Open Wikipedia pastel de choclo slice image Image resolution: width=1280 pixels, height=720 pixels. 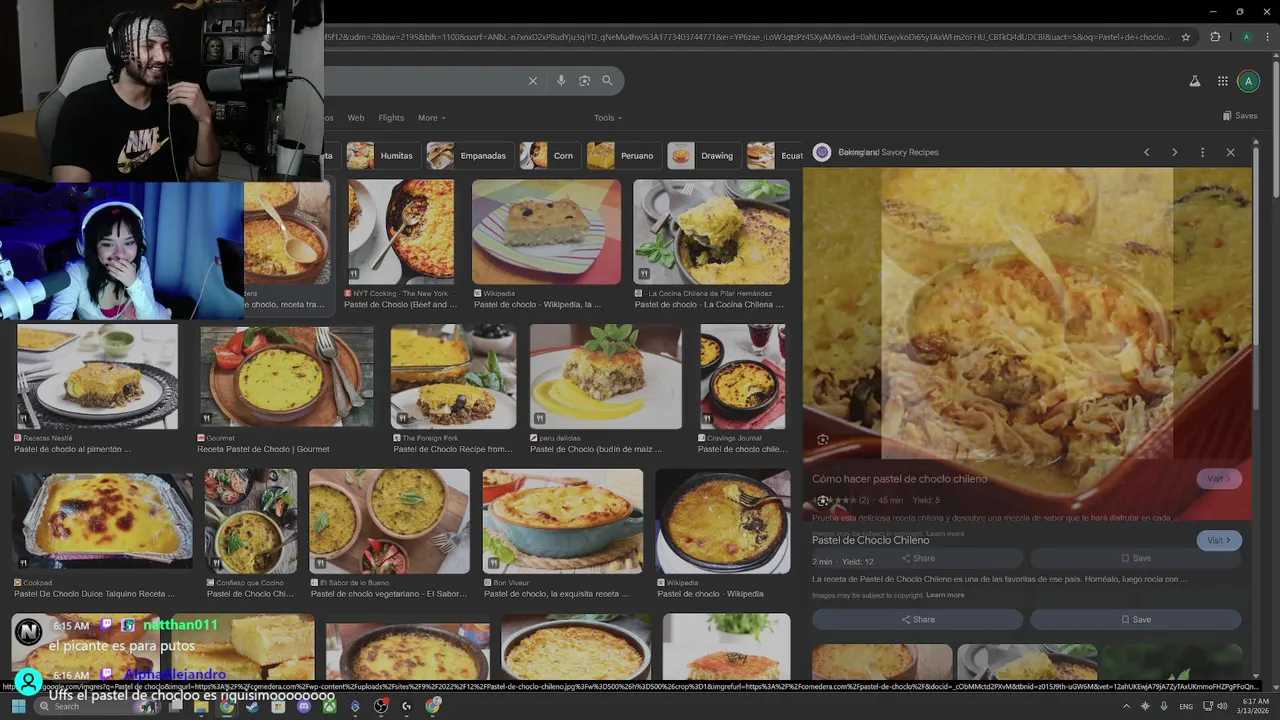point(546,232)
